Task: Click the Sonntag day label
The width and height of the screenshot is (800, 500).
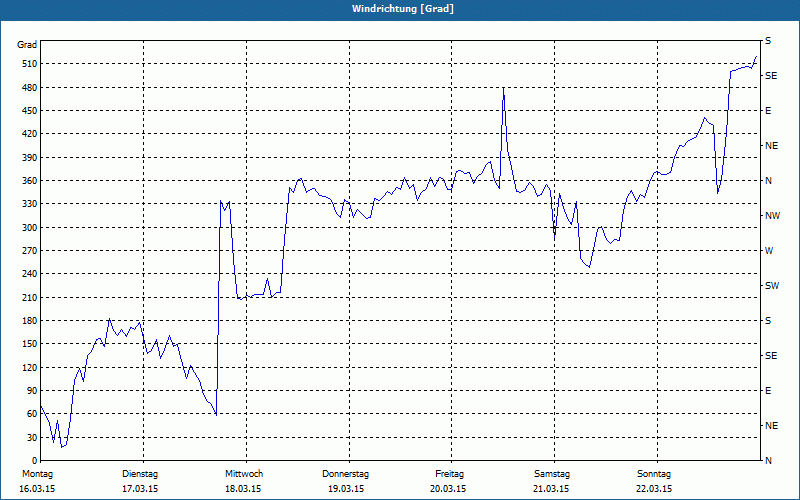Action: click(654, 474)
